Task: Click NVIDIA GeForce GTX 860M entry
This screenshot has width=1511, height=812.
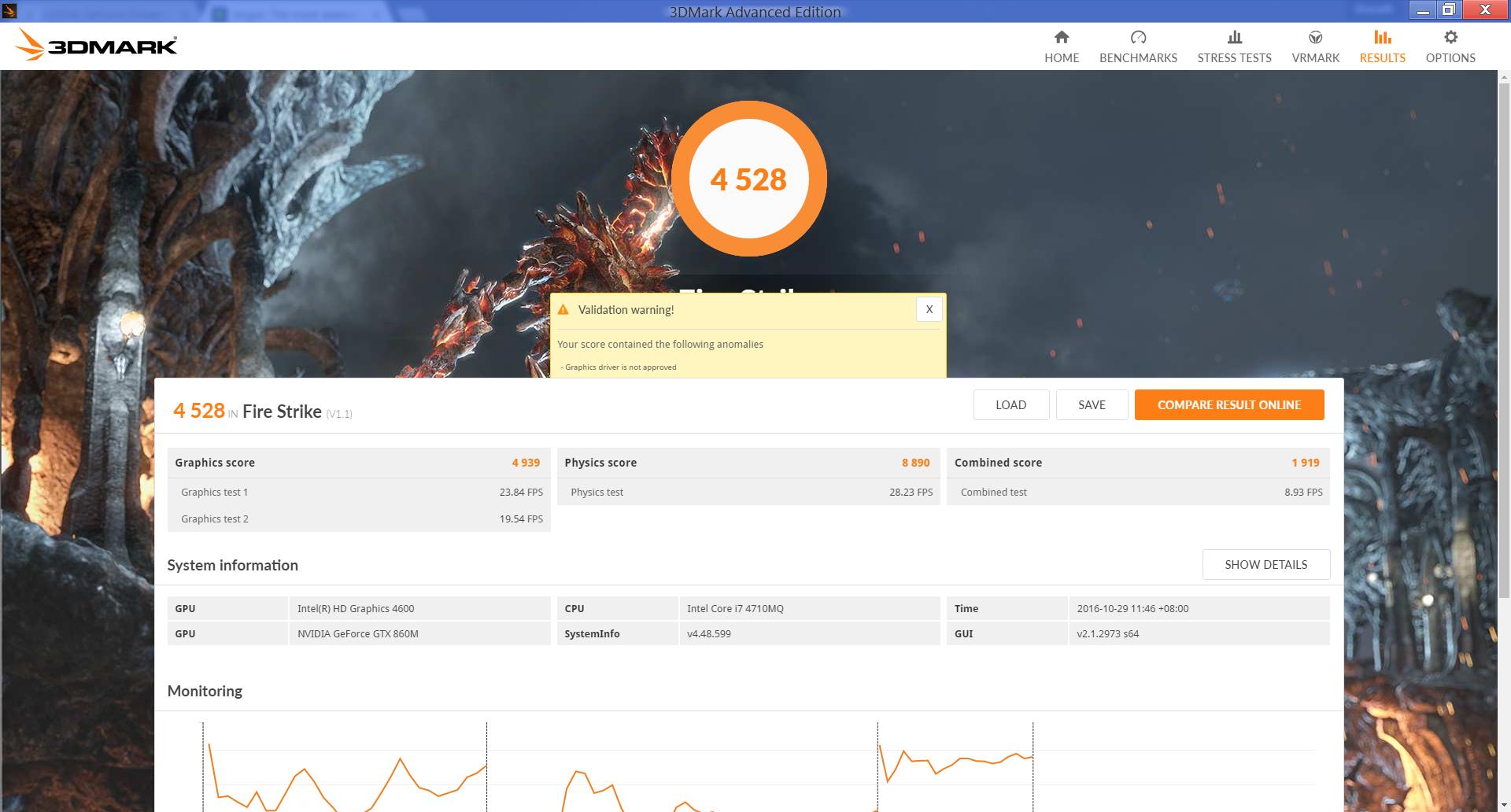Action: pyautogui.click(x=357, y=633)
